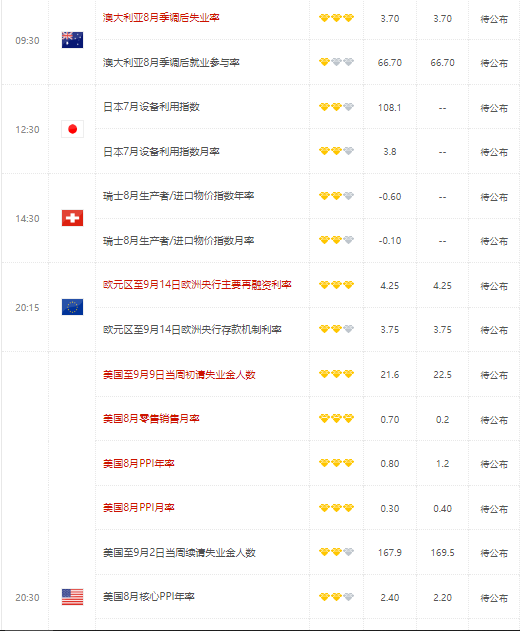
Task: Click importance stars for 美国8月核心PPI年率
Action: click(336, 597)
